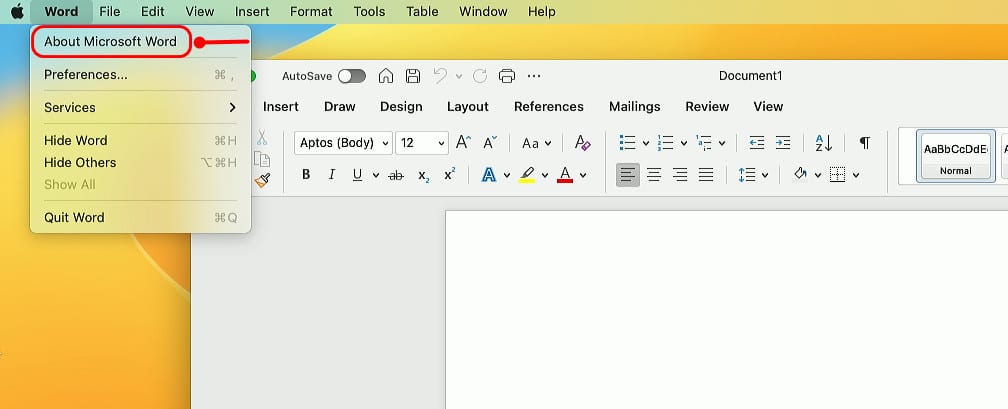The image size is (1008, 409).
Task: Clear all formatting with the eraser A icon
Action: (x=583, y=143)
